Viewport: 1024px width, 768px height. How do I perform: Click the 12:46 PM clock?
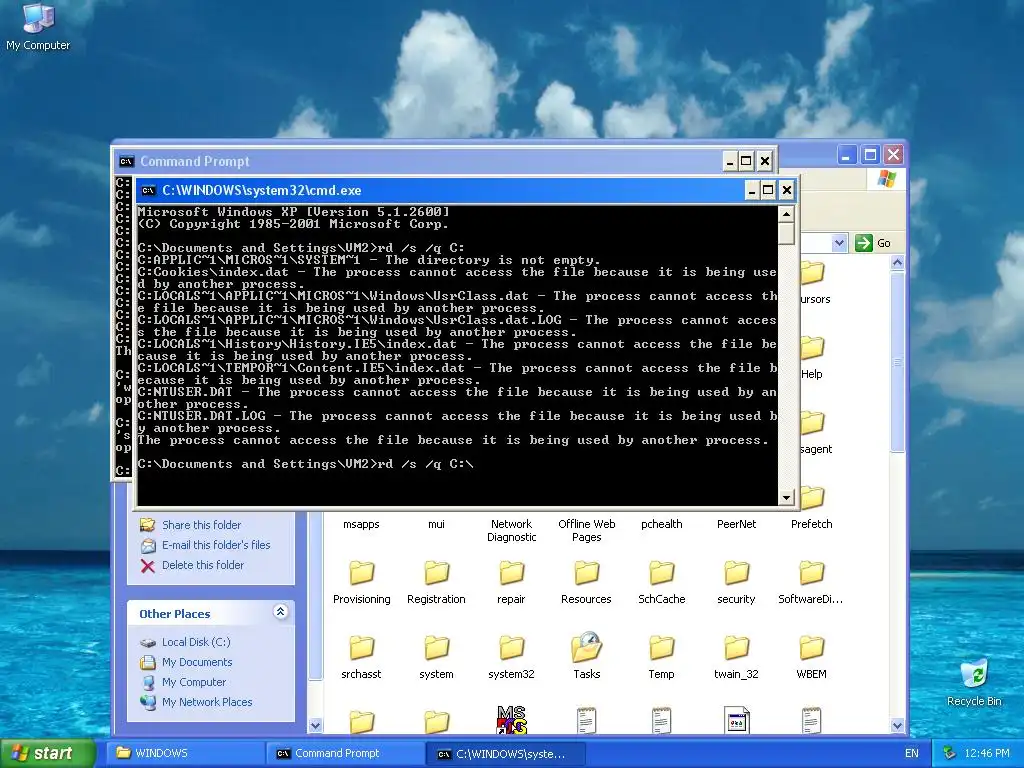tap(987, 754)
